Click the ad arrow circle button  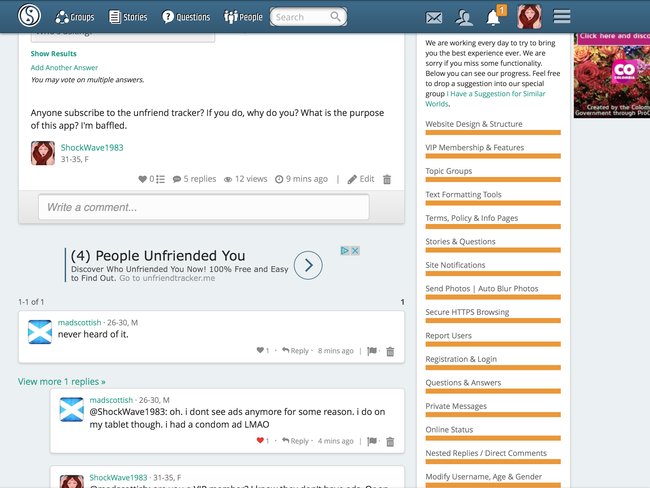click(308, 265)
